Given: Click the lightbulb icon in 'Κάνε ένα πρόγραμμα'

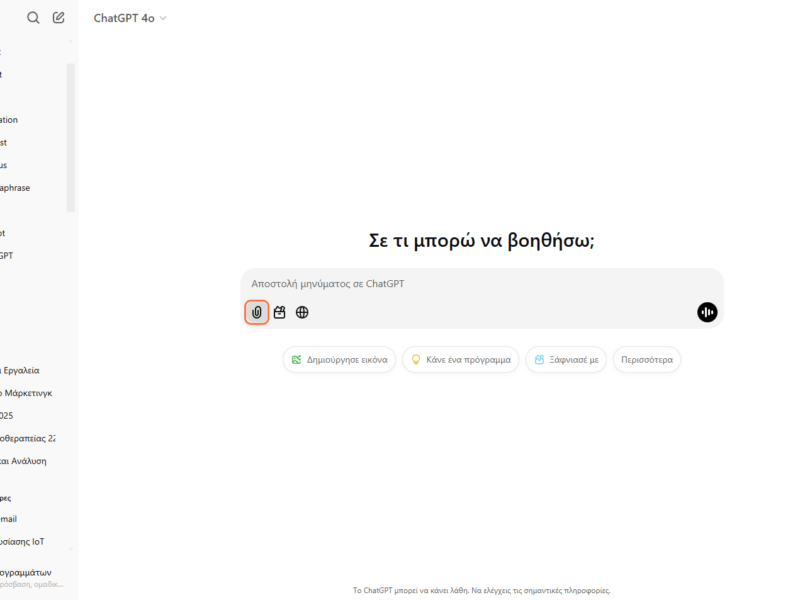Looking at the screenshot, I should pos(416,360).
